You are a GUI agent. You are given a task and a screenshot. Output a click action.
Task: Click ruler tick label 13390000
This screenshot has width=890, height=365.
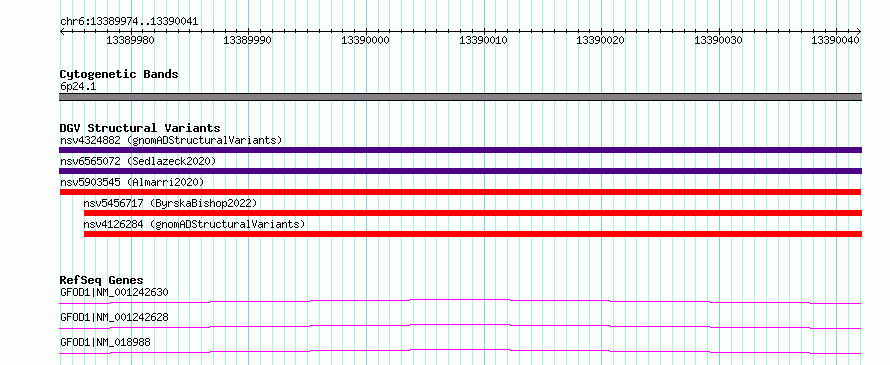click(365, 40)
